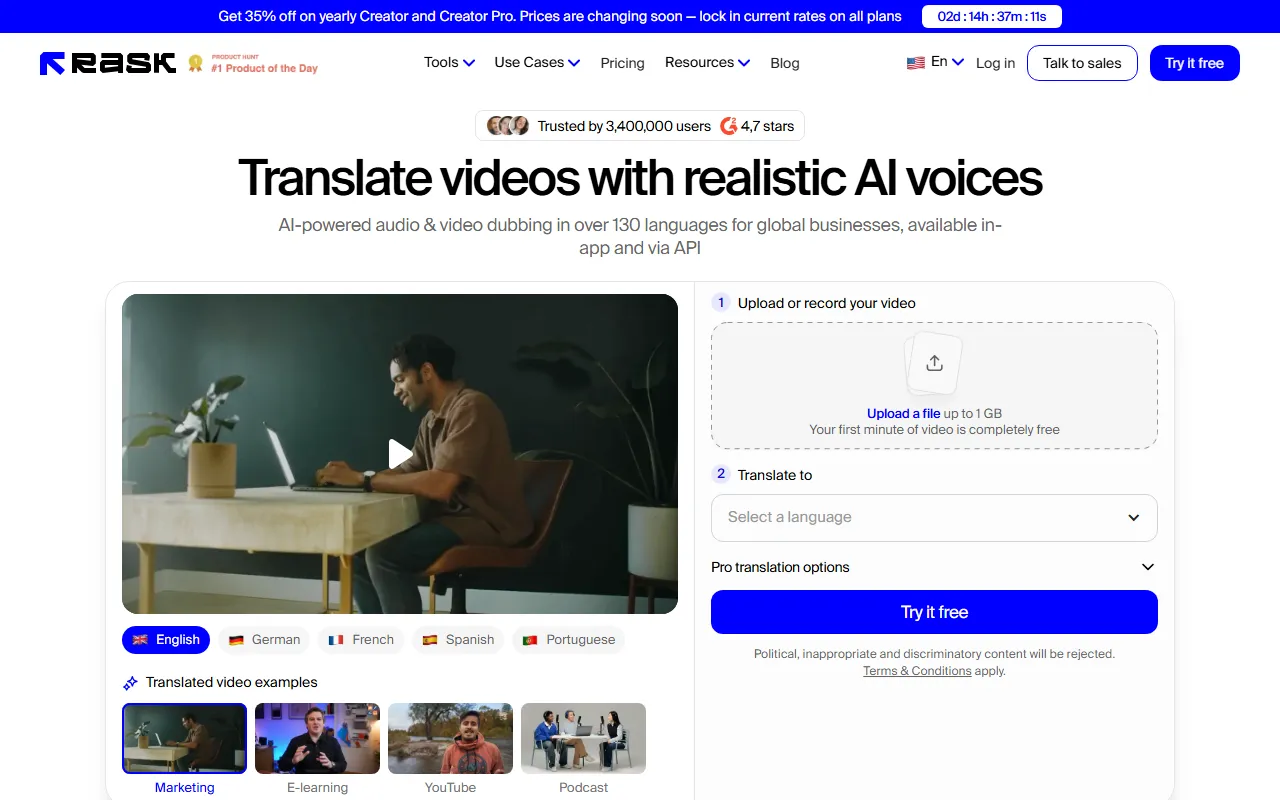Click the US flag language icon
Image resolution: width=1280 pixels, height=800 pixels.
pyautogui.click(x=915, y=63)
